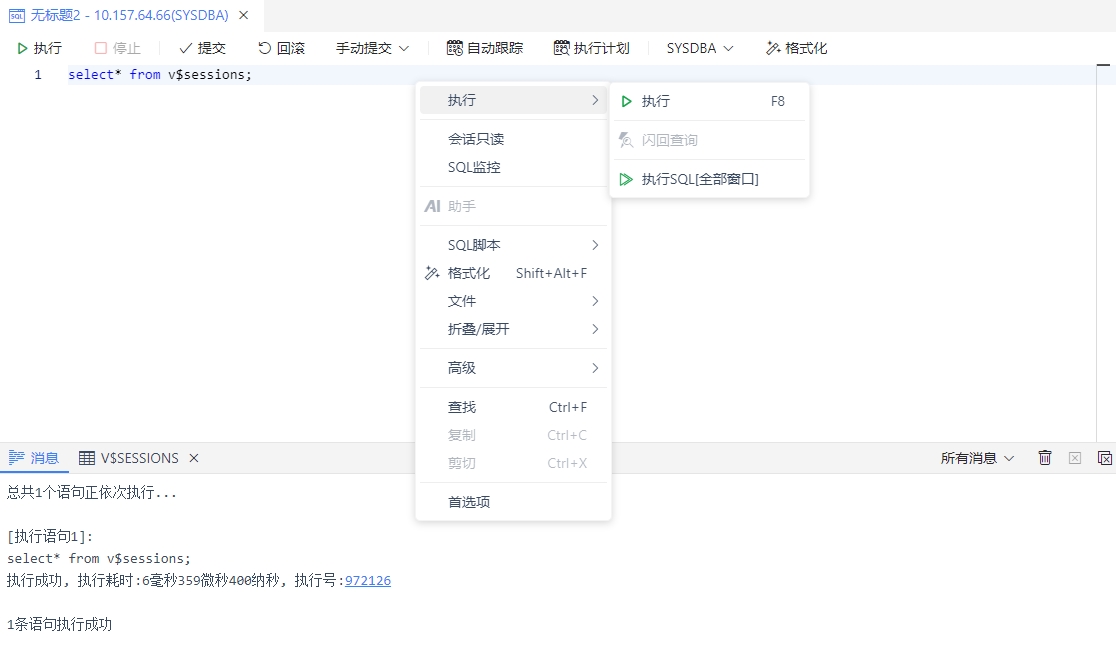Screen dimensions: 1116x656
Task: Open execution number link 972126
Action: pos(368,581)
